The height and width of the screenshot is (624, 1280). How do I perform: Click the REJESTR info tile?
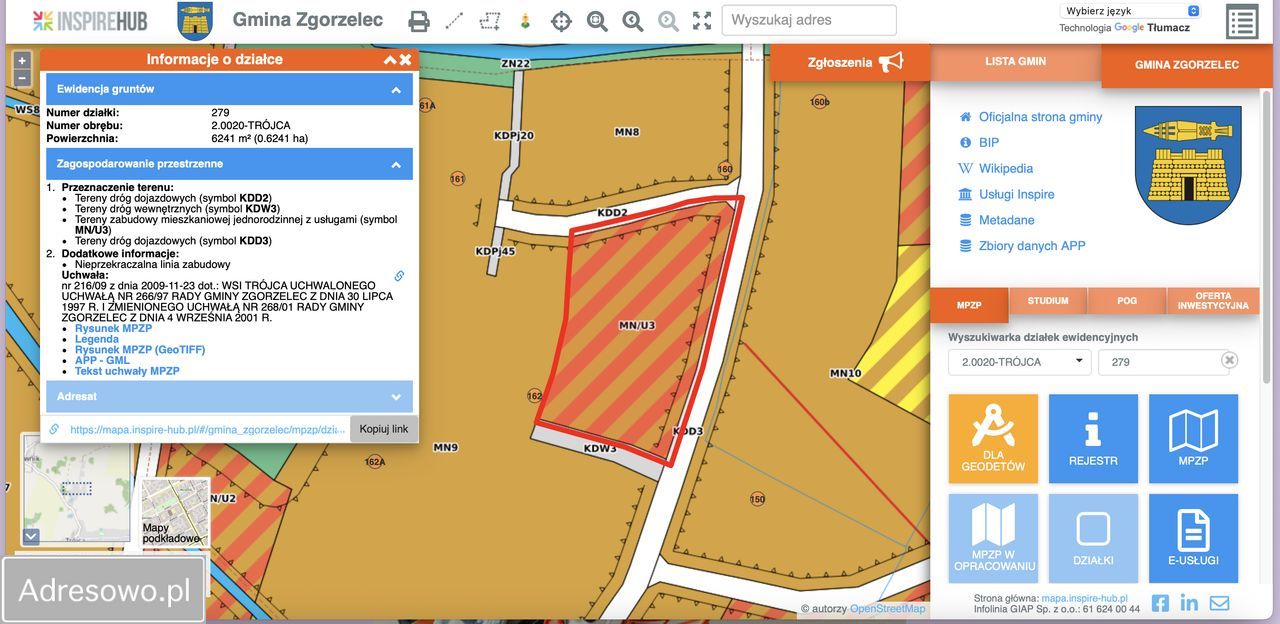coord(1093,439)
